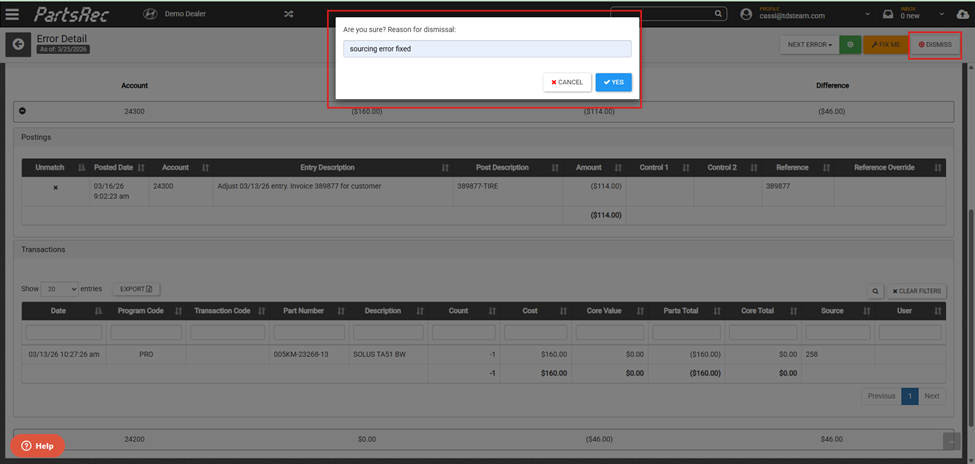Sort Transactions by Cost column
Screen dimensions: 975x464
click(535, 310)
